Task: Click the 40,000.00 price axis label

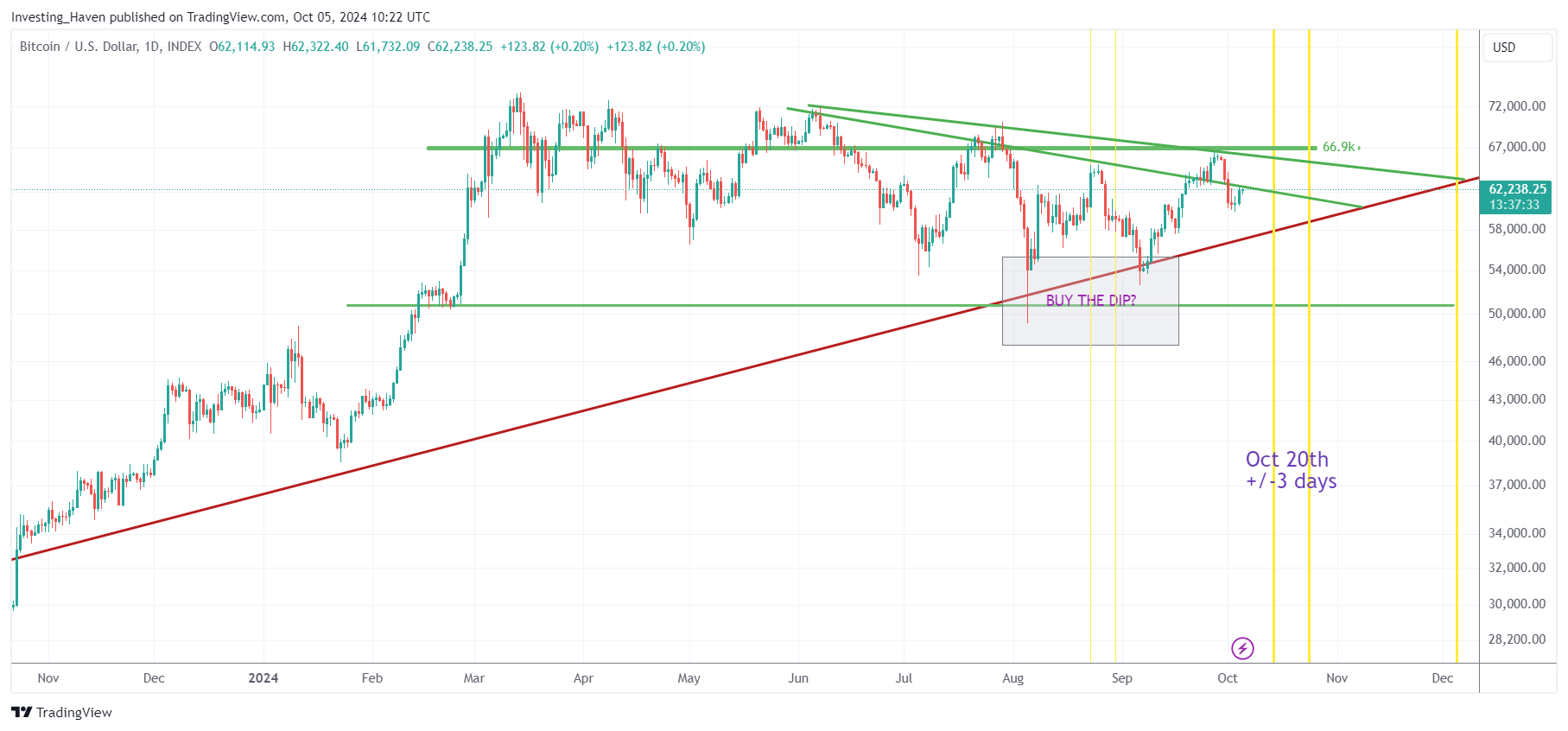Action: [1517, 441]
